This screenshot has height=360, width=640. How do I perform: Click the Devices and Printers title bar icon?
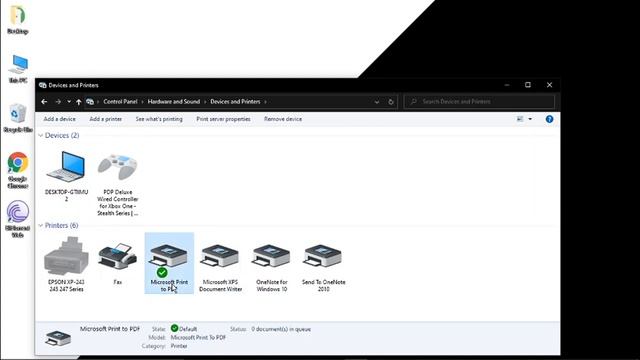tap(42, 85)
